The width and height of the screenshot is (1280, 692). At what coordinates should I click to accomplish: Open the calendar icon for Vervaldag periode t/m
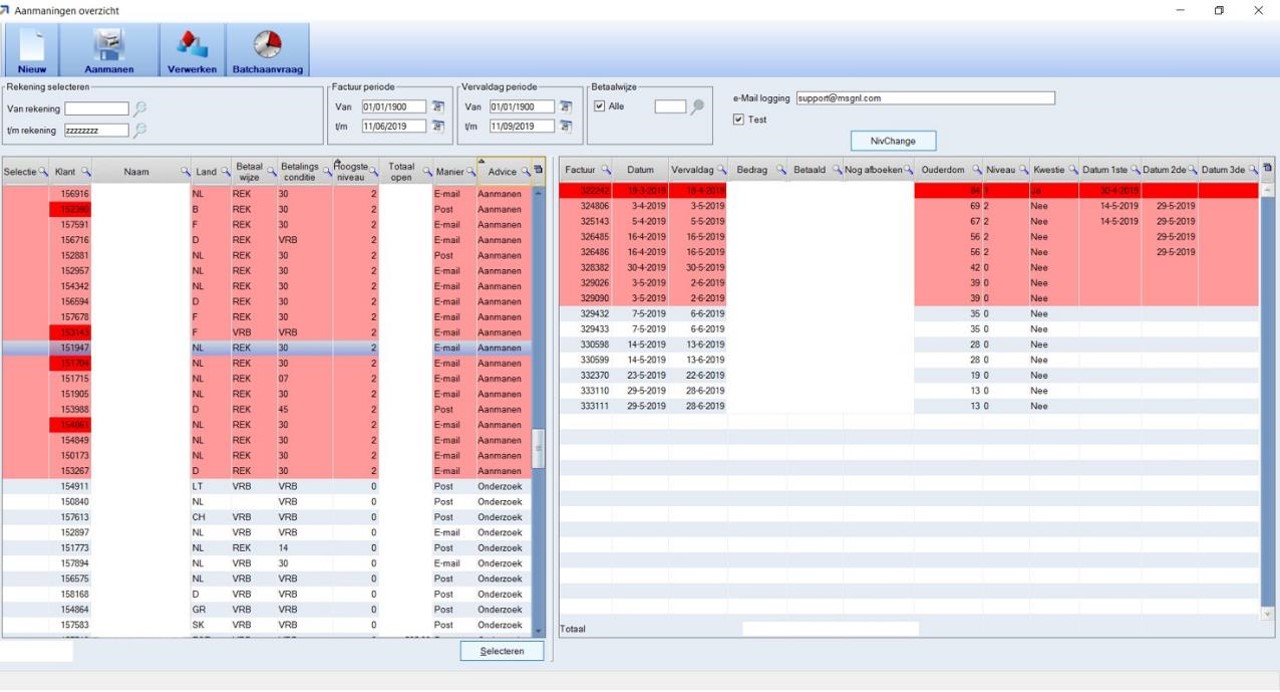566,126
